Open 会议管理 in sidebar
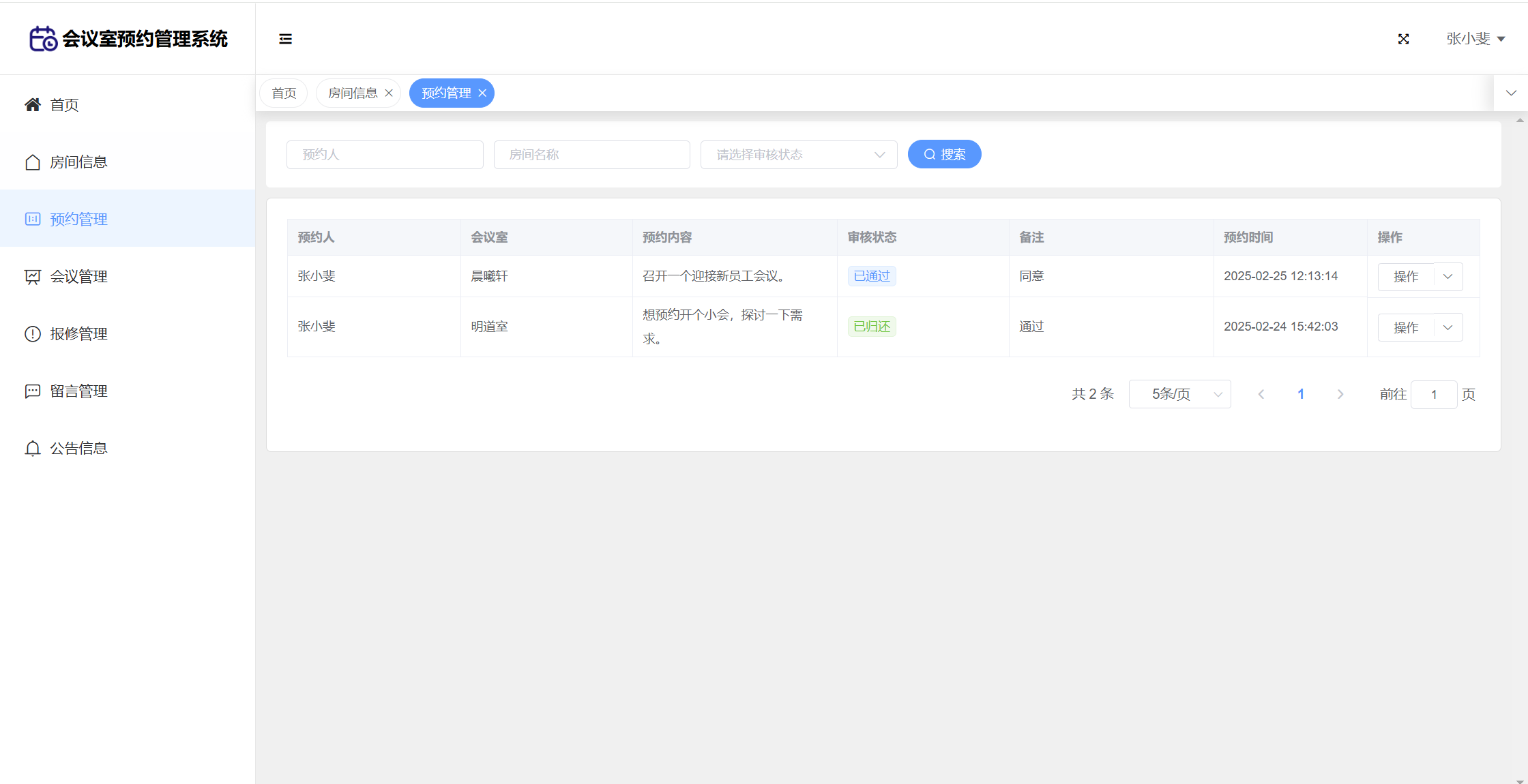The height and width of the screenshot is (784, 1528). (78, 277)
